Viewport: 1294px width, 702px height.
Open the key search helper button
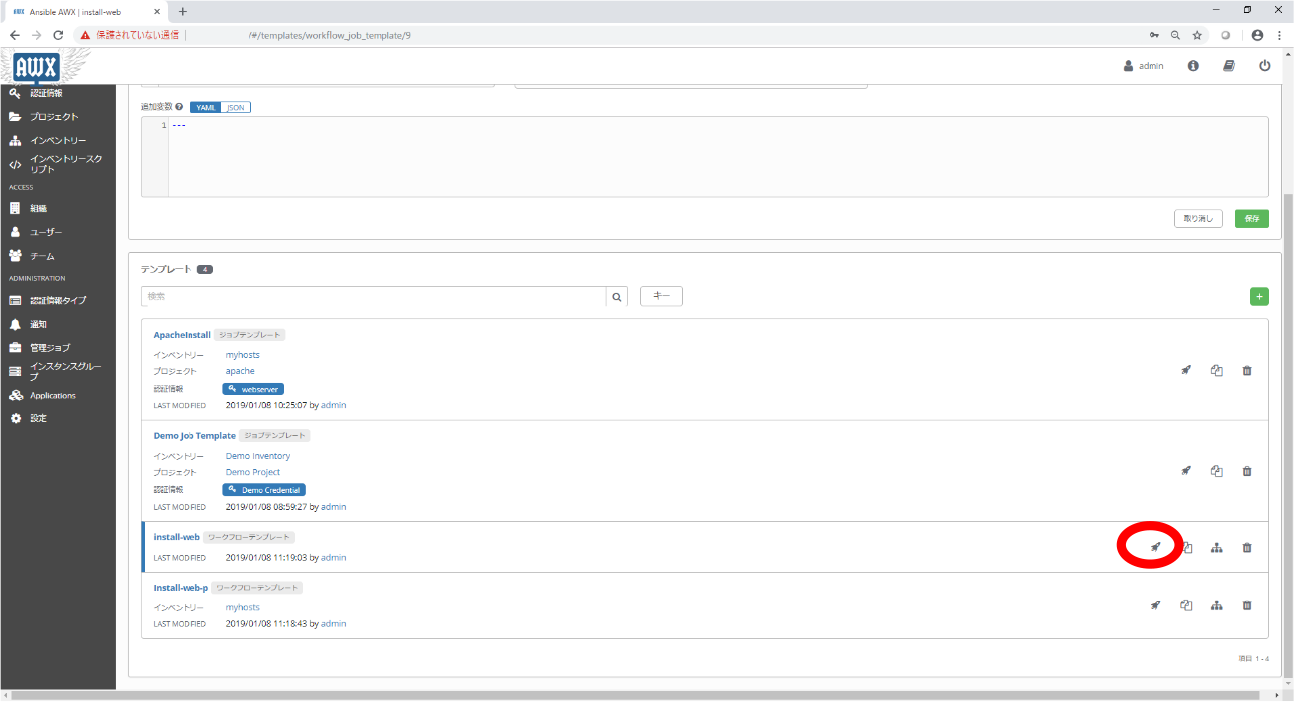(661, 296)
